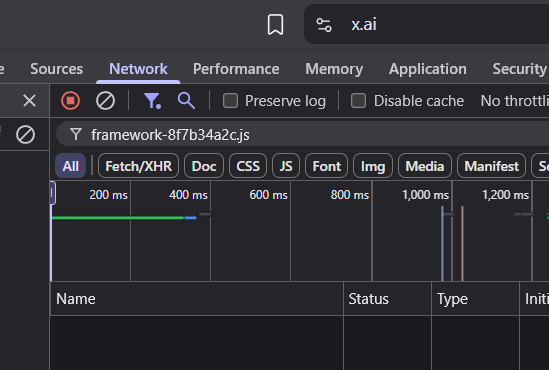Click the bookmark icon in address bar
This screenshot has width=549, height=370.
[x=276, y=25]
